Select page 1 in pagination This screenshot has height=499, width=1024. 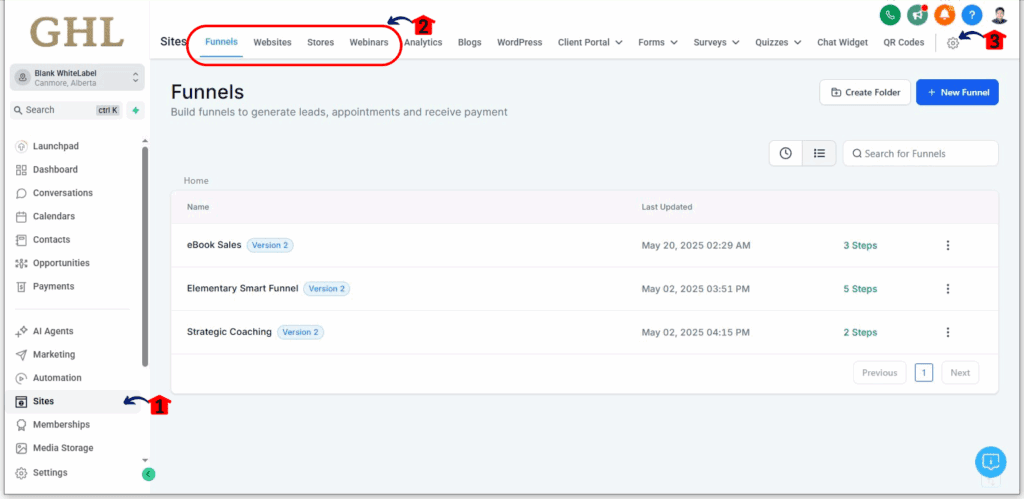(924, 372)
